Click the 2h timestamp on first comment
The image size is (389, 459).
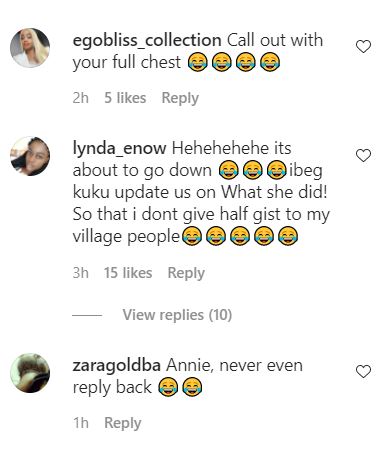click(x=81, y=98)
